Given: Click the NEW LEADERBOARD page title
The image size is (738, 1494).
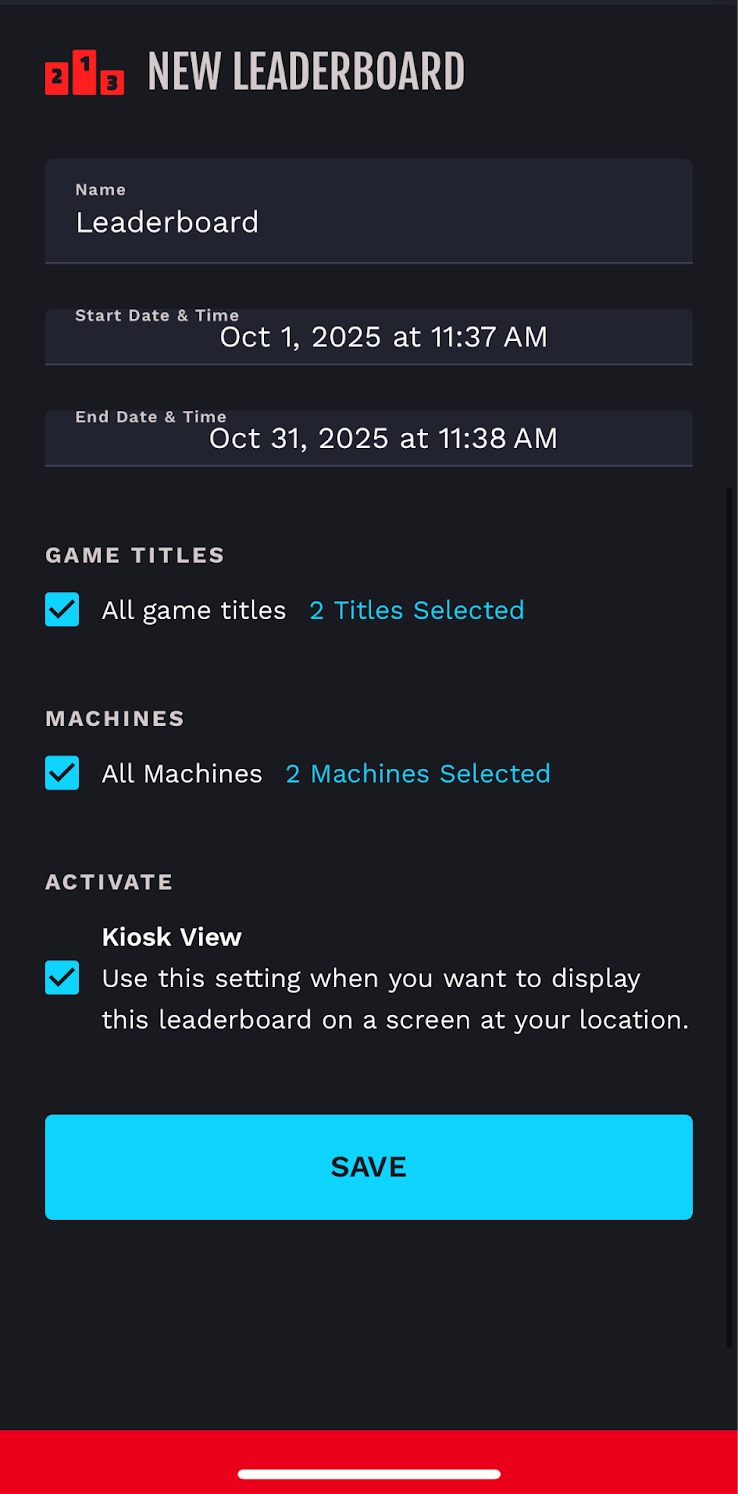Looking at the screenshot, I should [x=306, y=73].
